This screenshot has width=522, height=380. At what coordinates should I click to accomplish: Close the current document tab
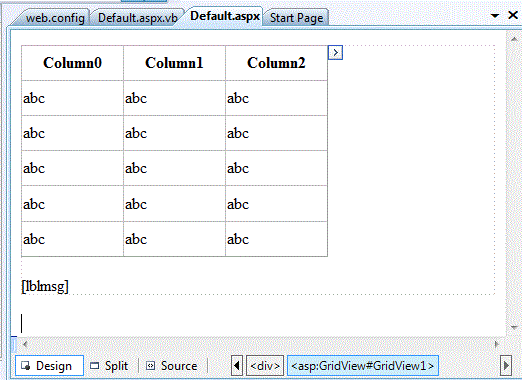pyautogui.click(x=513, y=15)
